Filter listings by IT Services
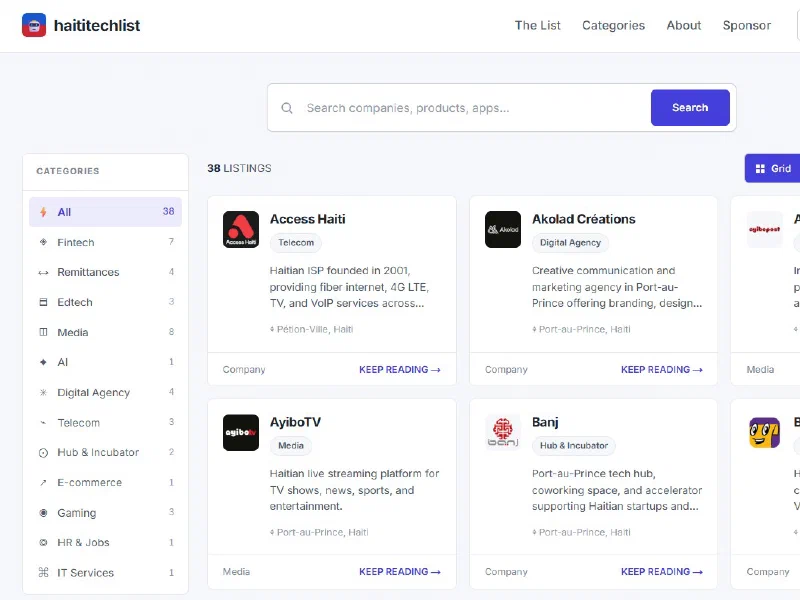Image resolution: width=800 pixels, height=600 pixels. tap(106, 572)
